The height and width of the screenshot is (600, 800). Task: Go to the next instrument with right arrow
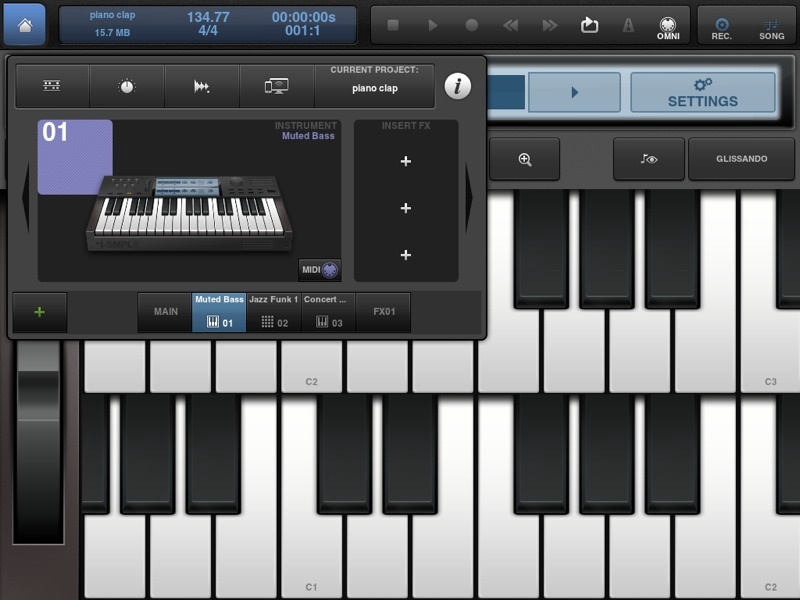pos(468,198)
